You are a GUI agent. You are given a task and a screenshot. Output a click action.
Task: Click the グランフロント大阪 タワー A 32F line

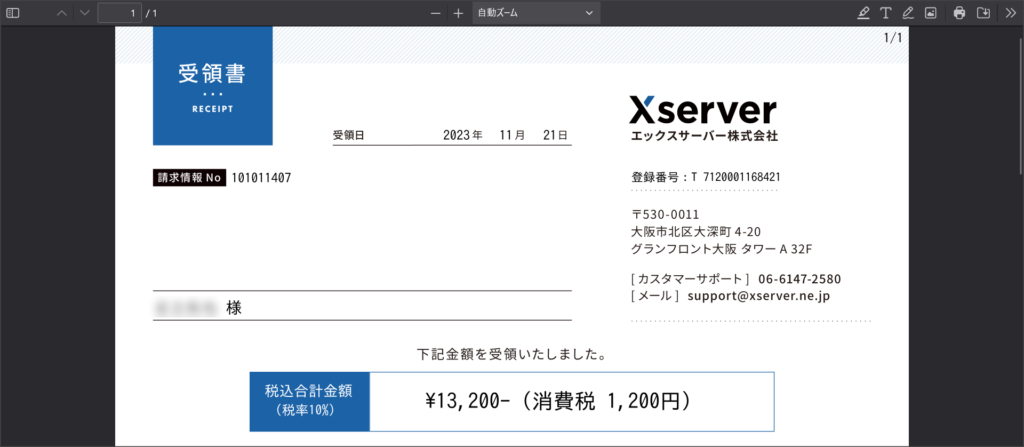(x=721, y=248)
